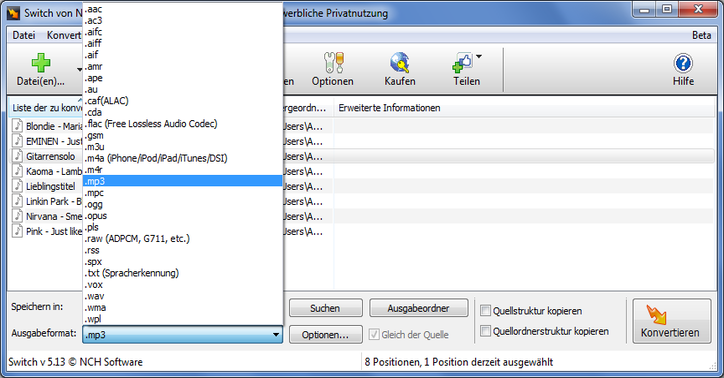Image resolution: width=724 pixels, height=378 pixels.
Task: Expand the Teilen dropdown arrow
Action: (479, 57)
